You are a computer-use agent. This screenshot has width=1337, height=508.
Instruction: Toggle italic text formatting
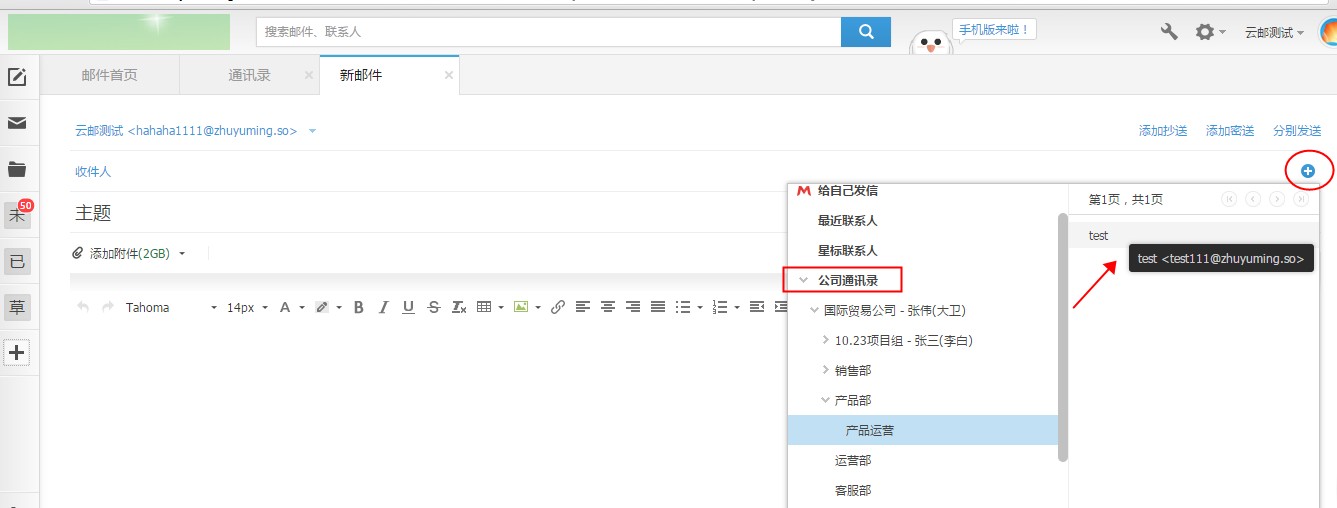(x=383, y=307)
